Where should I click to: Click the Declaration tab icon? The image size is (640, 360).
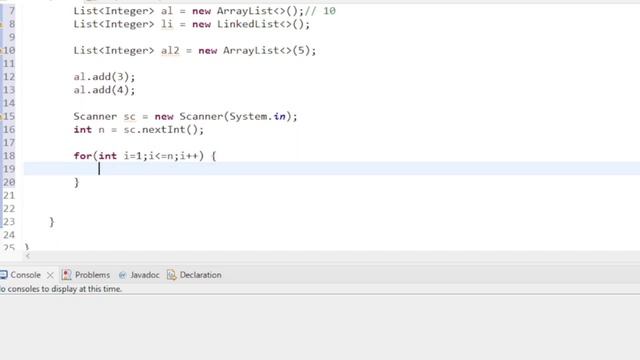pos(171,275)
